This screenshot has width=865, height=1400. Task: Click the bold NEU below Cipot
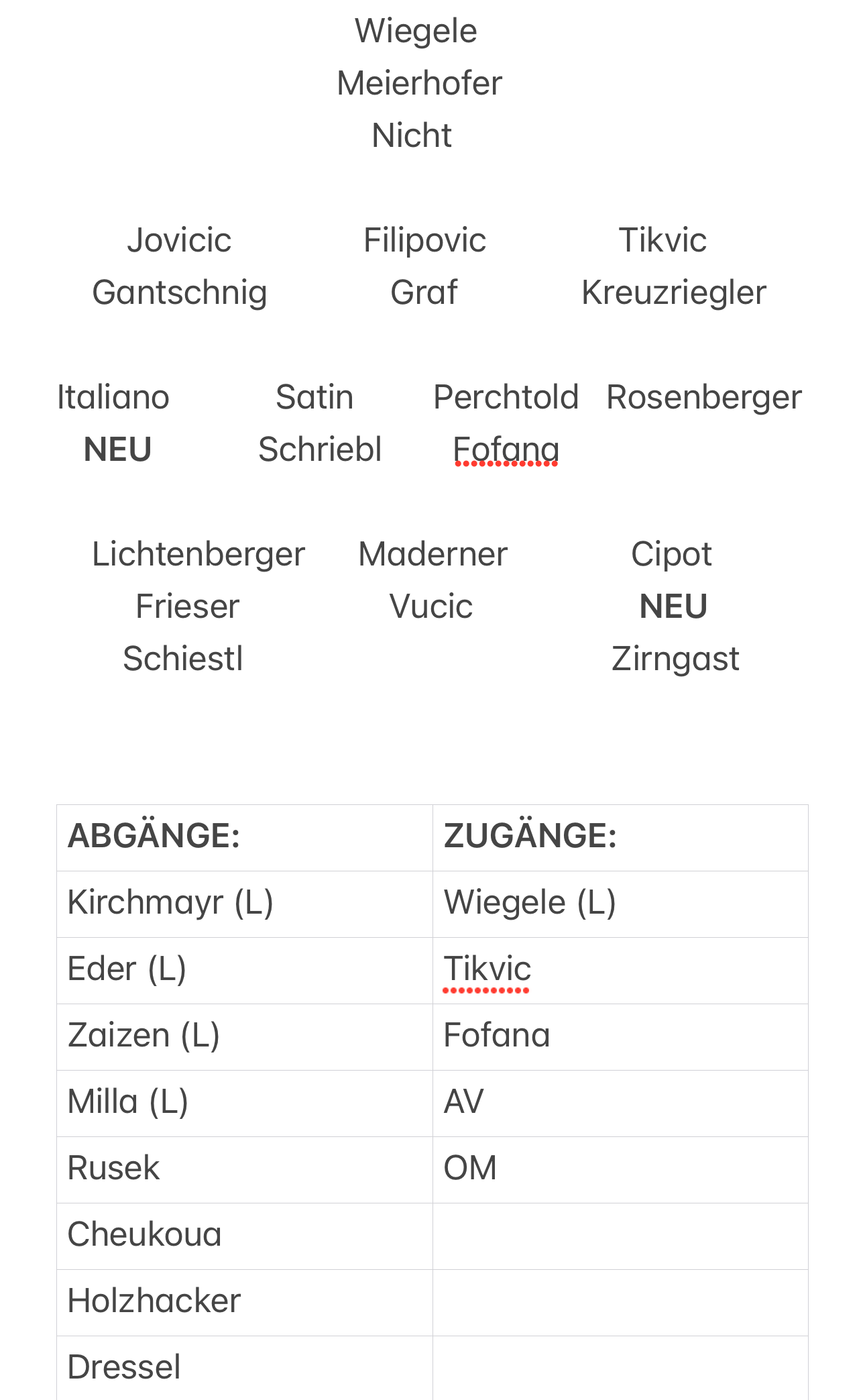(673, 606)
